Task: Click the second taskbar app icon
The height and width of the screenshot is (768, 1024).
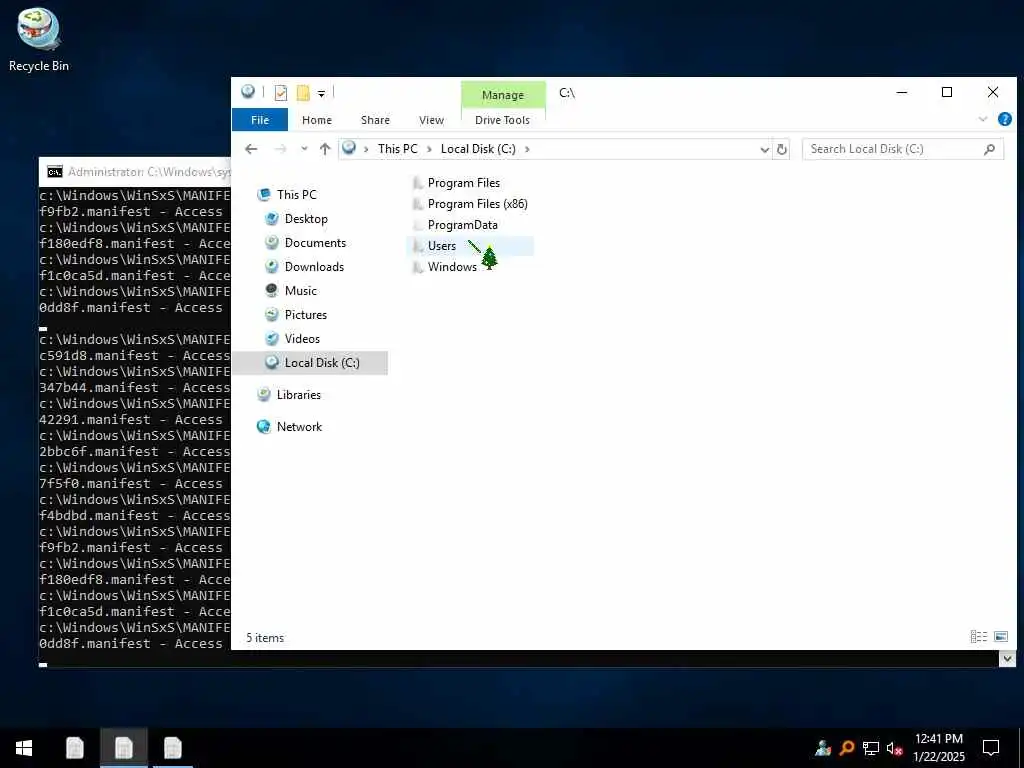Action: [124, 748]
